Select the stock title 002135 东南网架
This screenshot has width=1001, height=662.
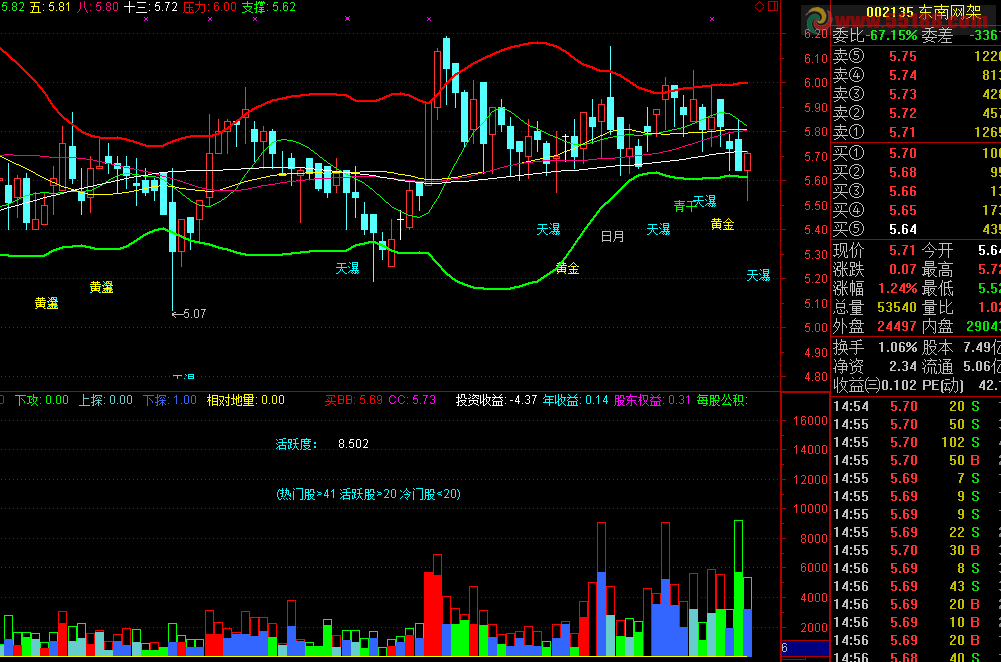click(923, 12)
